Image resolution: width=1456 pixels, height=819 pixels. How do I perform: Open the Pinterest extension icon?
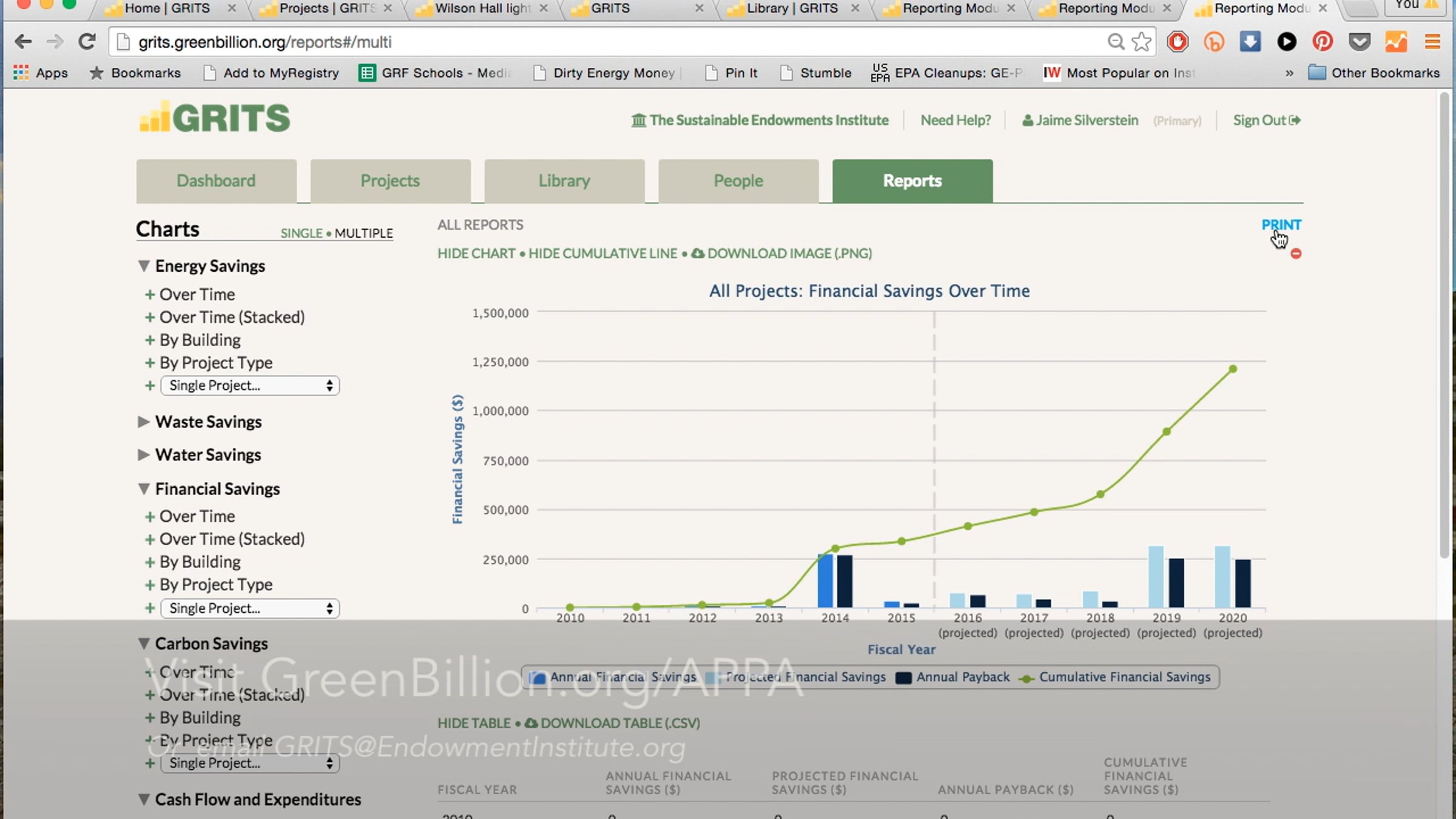coord(1323,42)
